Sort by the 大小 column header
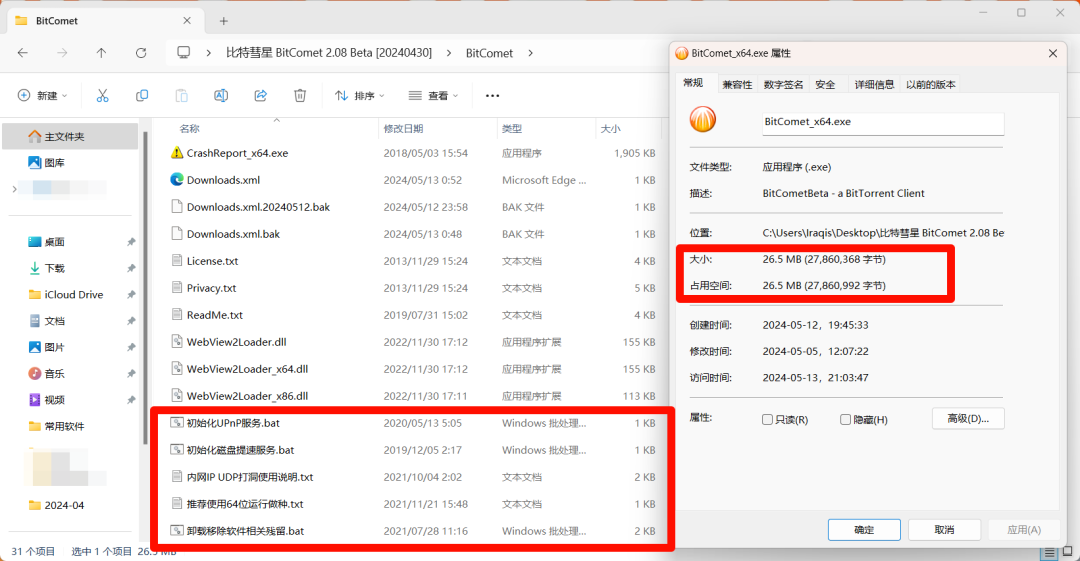Image resolution: width=1080 pixels, height=561 pixels. click(x=610, y=129)
